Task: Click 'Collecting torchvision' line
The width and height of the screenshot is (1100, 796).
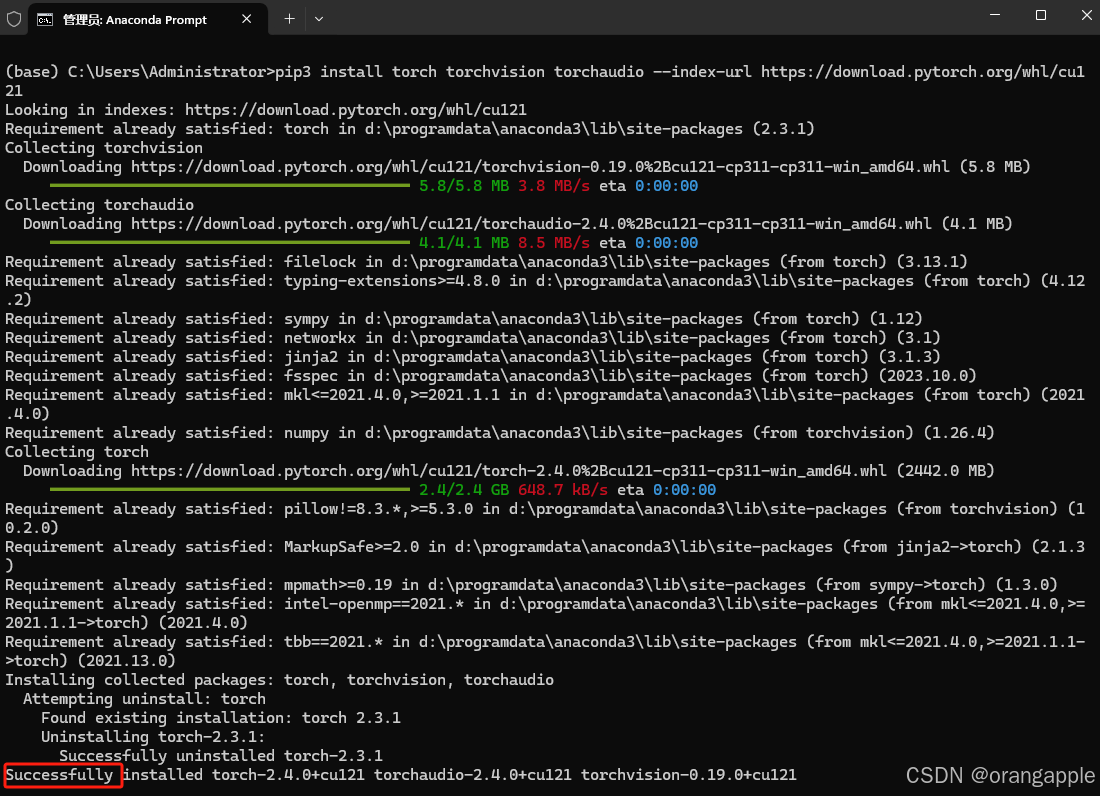Action: click(x=104, y=148)
